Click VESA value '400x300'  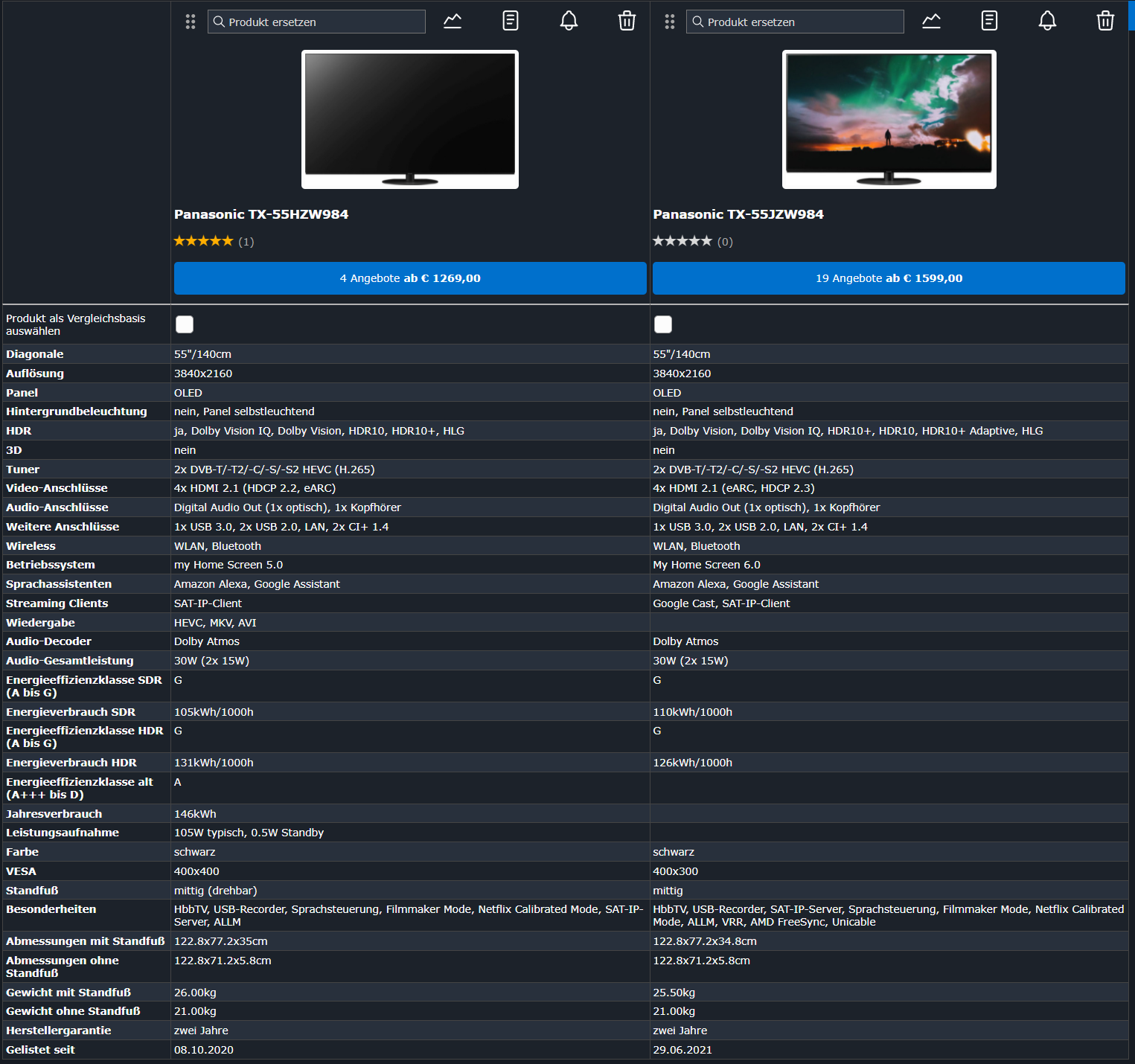pyautogui.click(x=675, y=871)
